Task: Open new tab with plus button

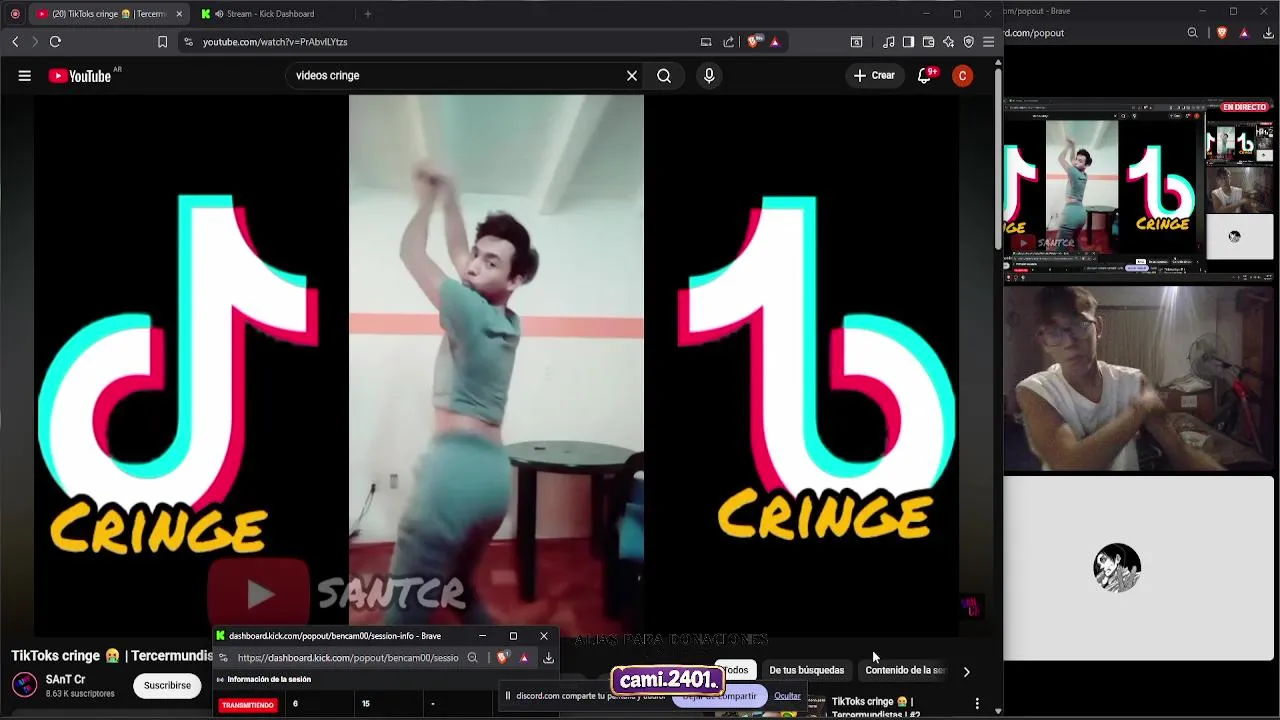Action: point(368,14)
